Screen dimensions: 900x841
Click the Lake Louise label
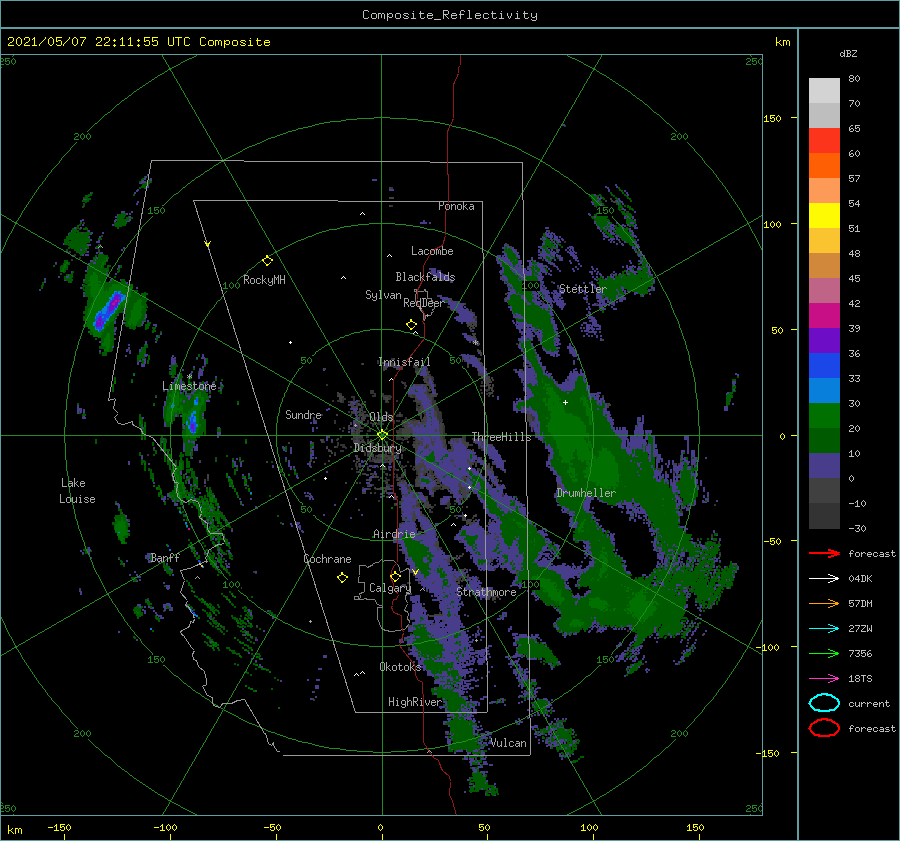point(77,491)
